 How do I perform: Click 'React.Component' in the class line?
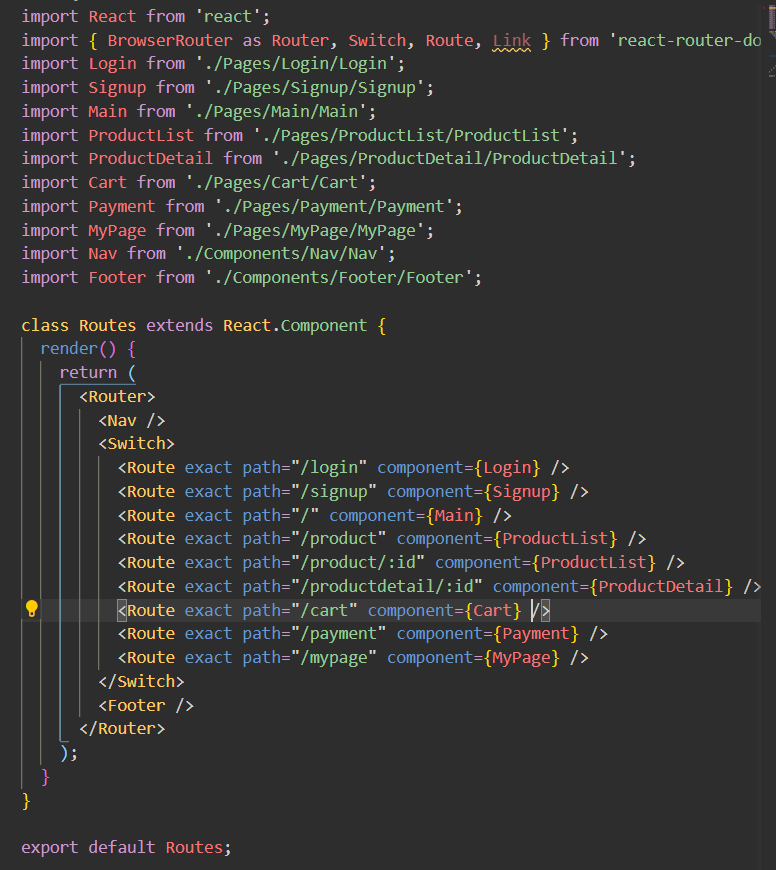point(295,326)
